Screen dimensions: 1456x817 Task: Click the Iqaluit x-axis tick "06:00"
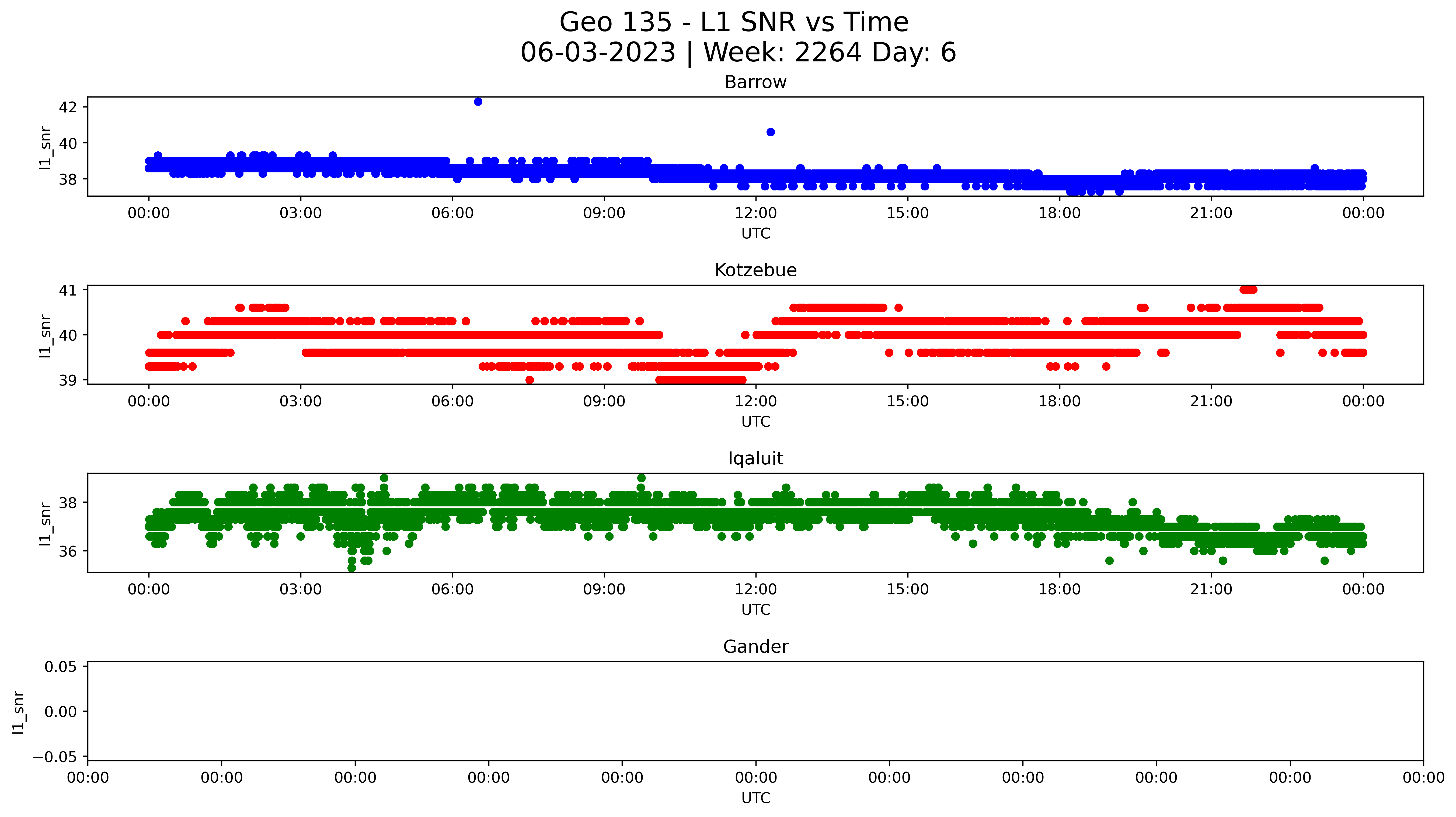click(x=452, y=589)
